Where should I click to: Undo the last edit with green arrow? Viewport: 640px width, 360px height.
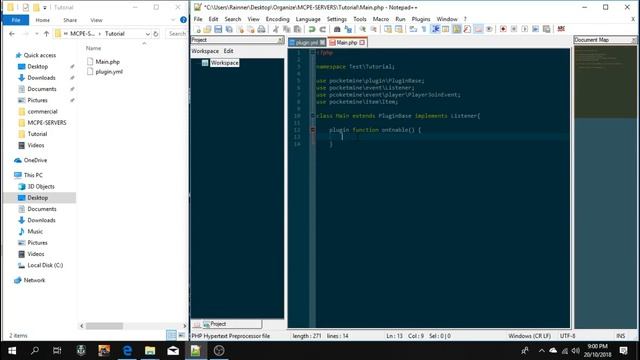312,29
